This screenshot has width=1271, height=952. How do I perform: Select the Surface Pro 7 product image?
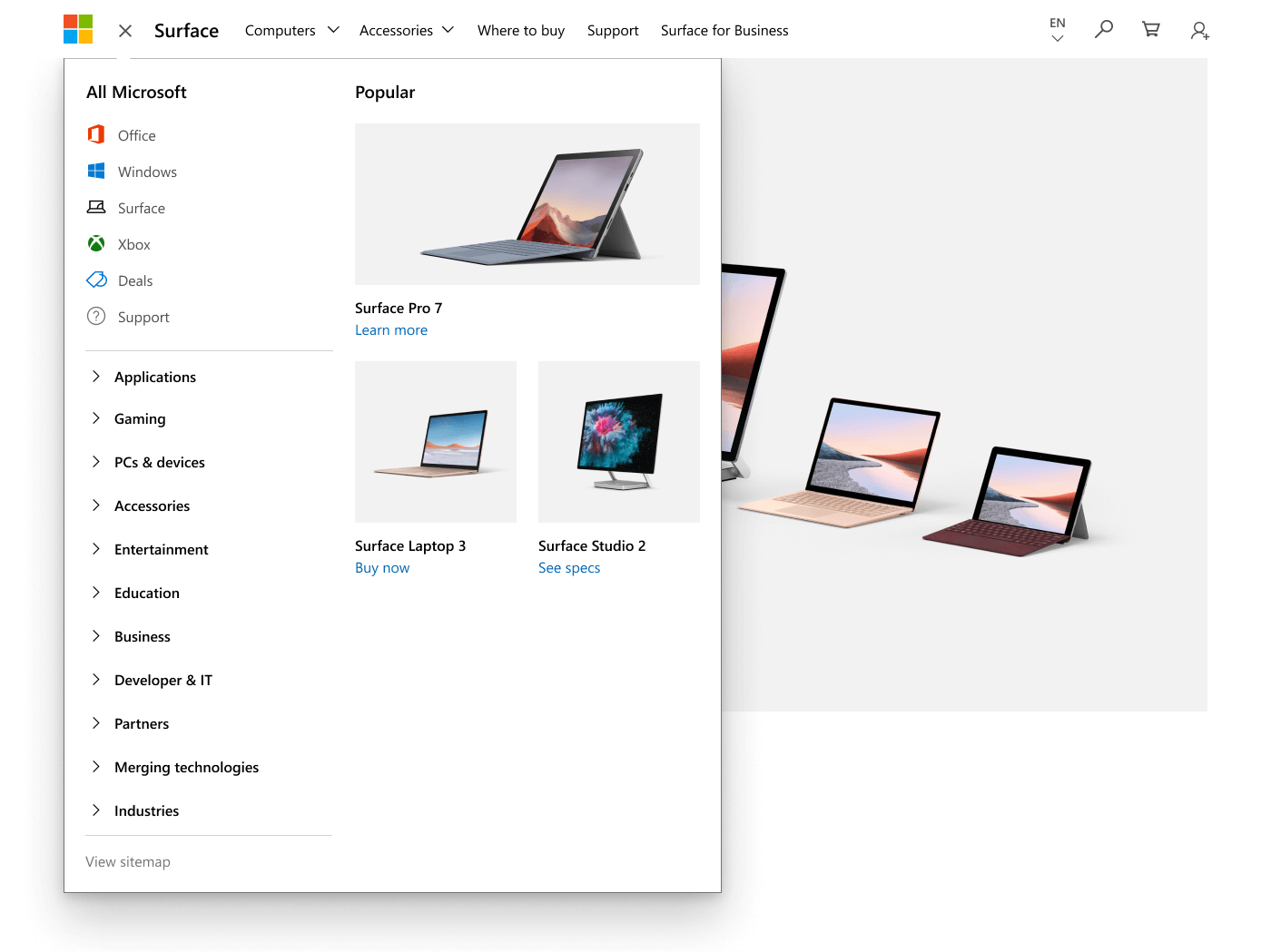point(527,204)
